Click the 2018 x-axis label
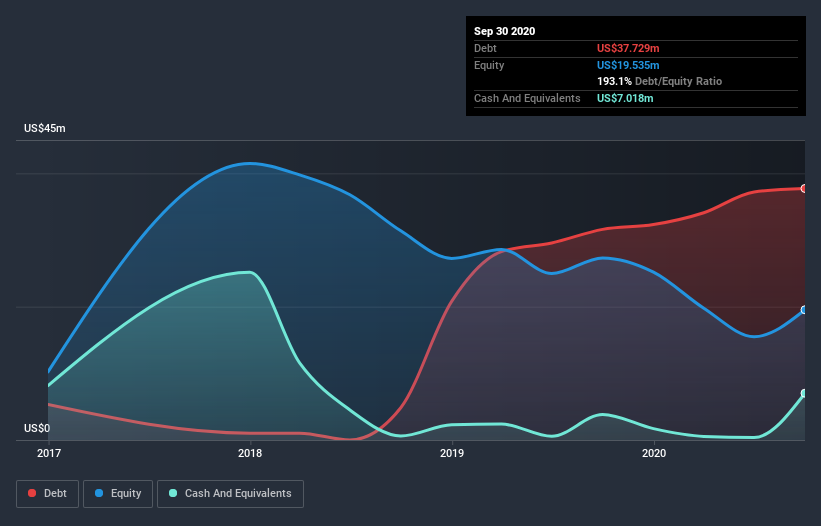Screen dimensions: 821x526 point(250,453)
